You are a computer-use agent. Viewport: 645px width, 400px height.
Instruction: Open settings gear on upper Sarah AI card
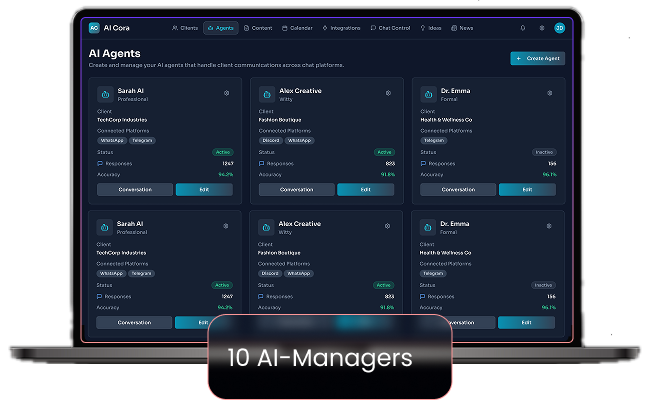pyautogui.click(x=226, y=93)
